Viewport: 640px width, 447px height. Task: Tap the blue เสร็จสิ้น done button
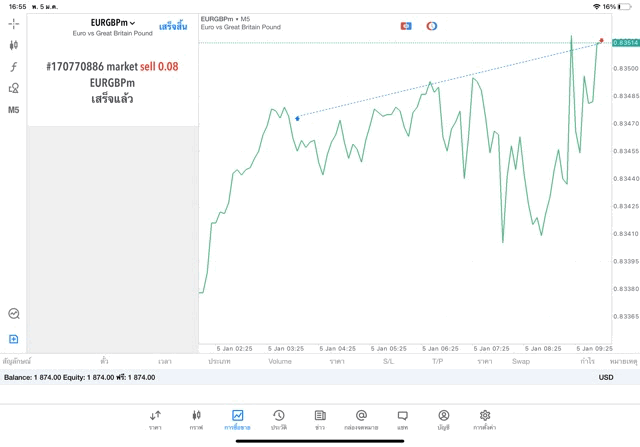(173, 27)
